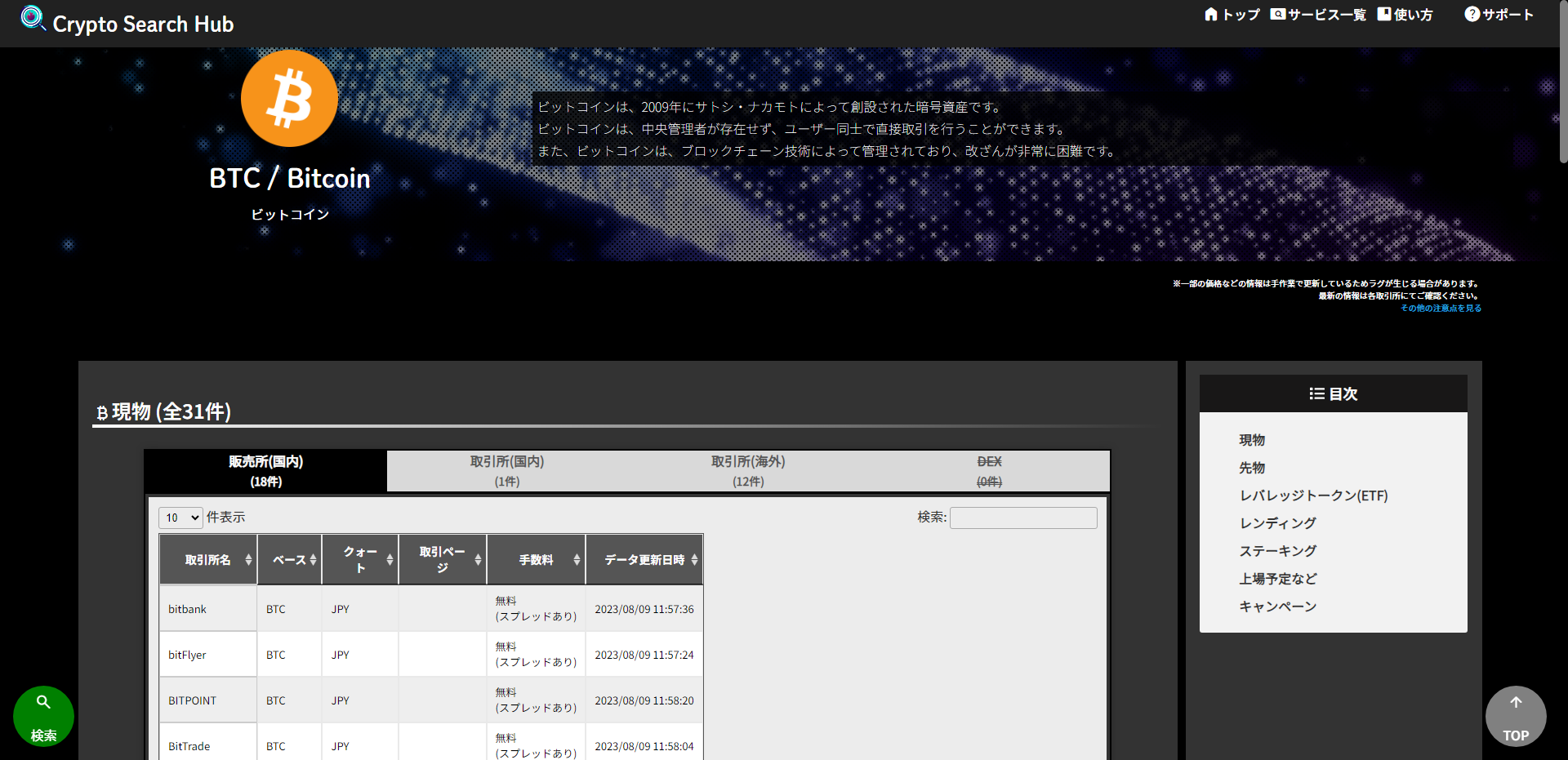This screenshot has height=760, width=1568.
Task: Click the orange Bitcoin logo
Action: [289, 98]
